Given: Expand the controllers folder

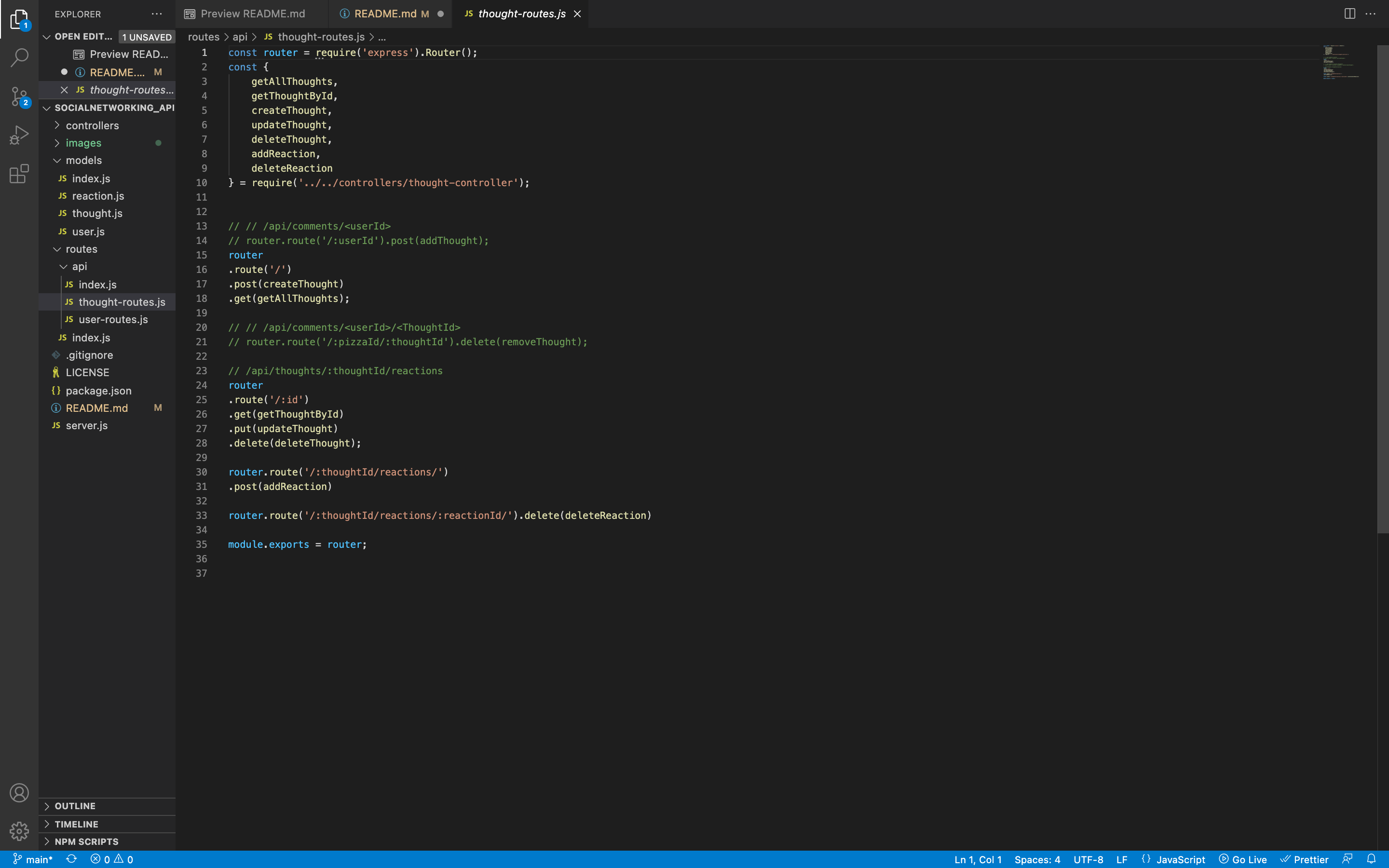Looking at the screenshot, I should tap(92, 125).
